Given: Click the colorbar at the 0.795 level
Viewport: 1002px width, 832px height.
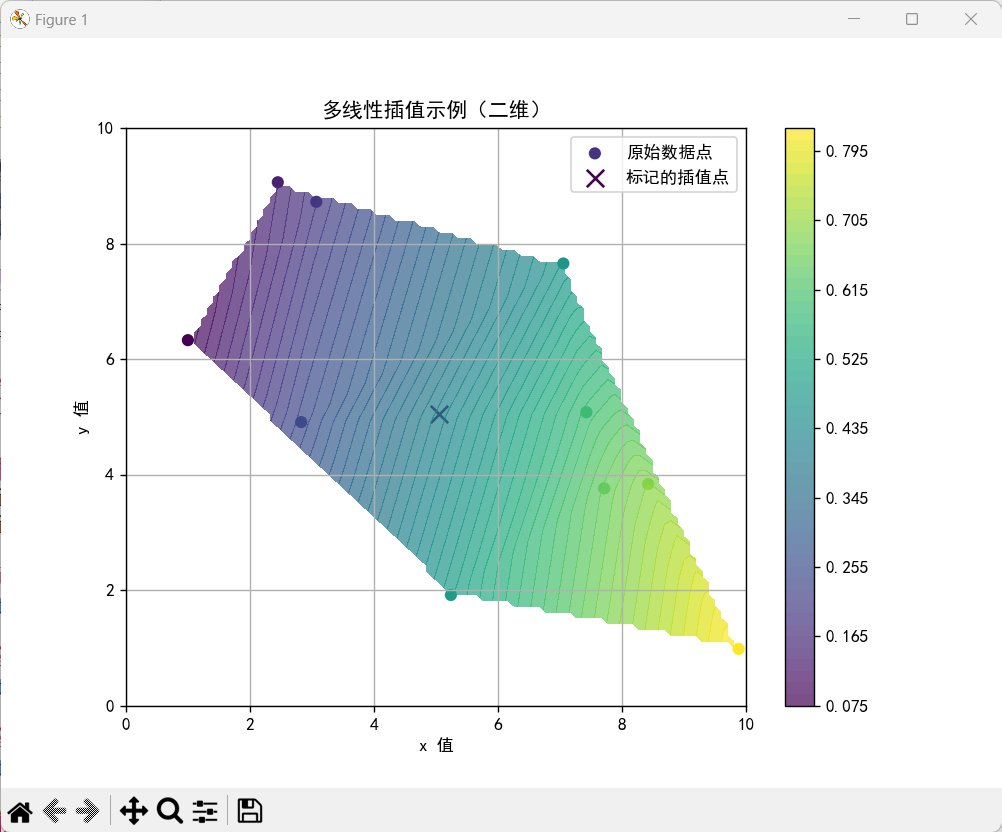Looking at the screenshot, I should click(x=800, y=152).
